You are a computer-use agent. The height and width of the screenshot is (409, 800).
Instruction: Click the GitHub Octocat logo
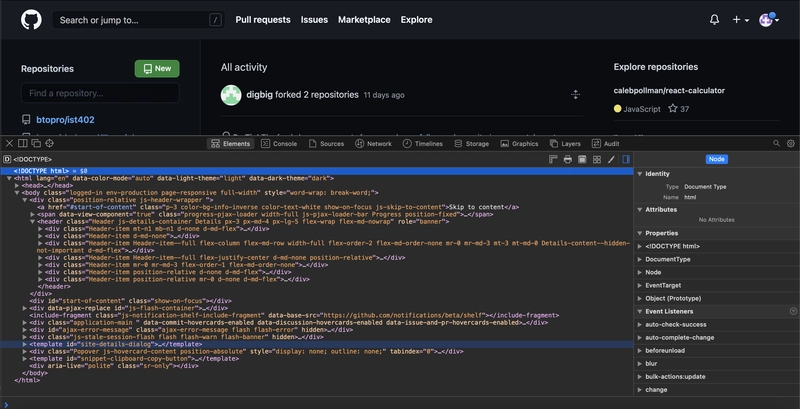[x=30, y=19]
